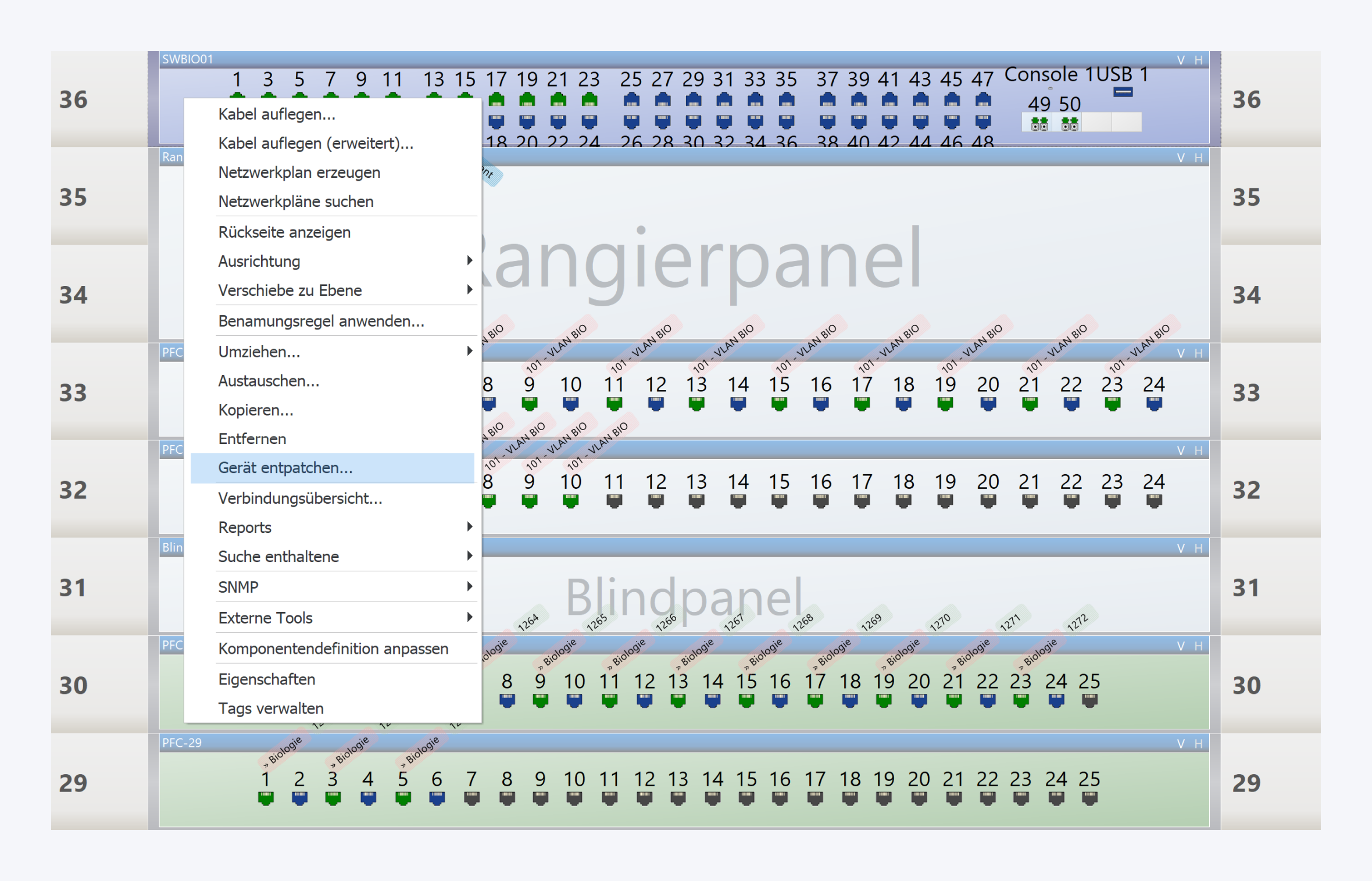Click port 24 on rack unit 33 panel

pyautogui.click(x=1153, y=403)
